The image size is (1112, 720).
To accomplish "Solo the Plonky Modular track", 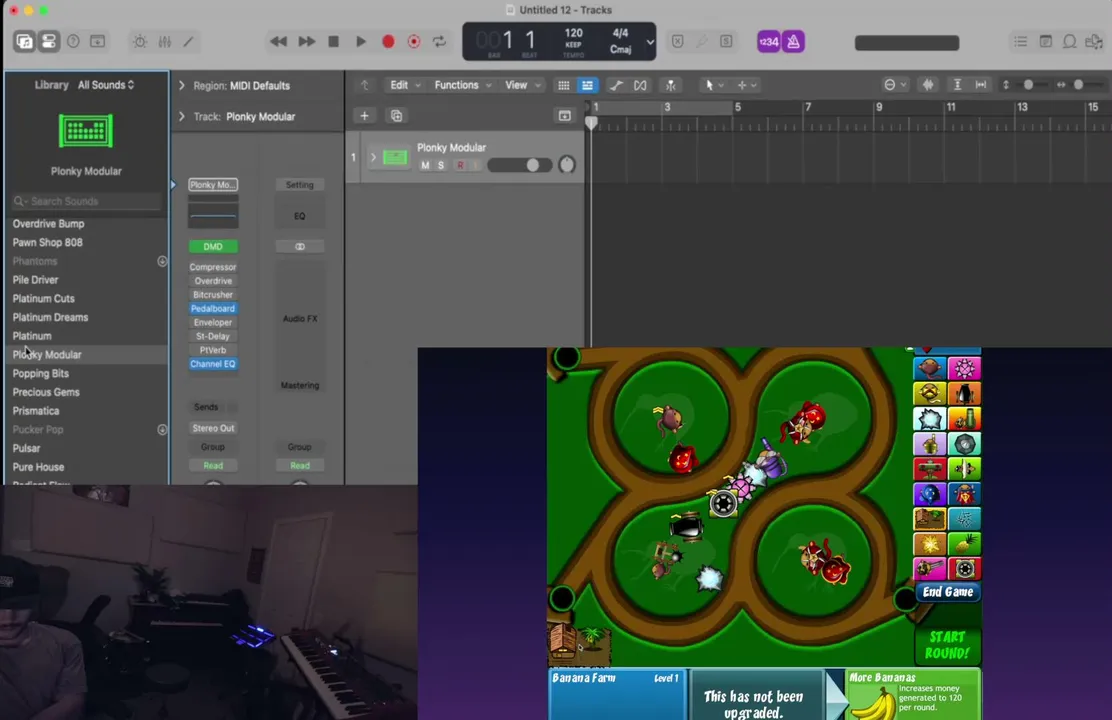I will coord(440,165).
